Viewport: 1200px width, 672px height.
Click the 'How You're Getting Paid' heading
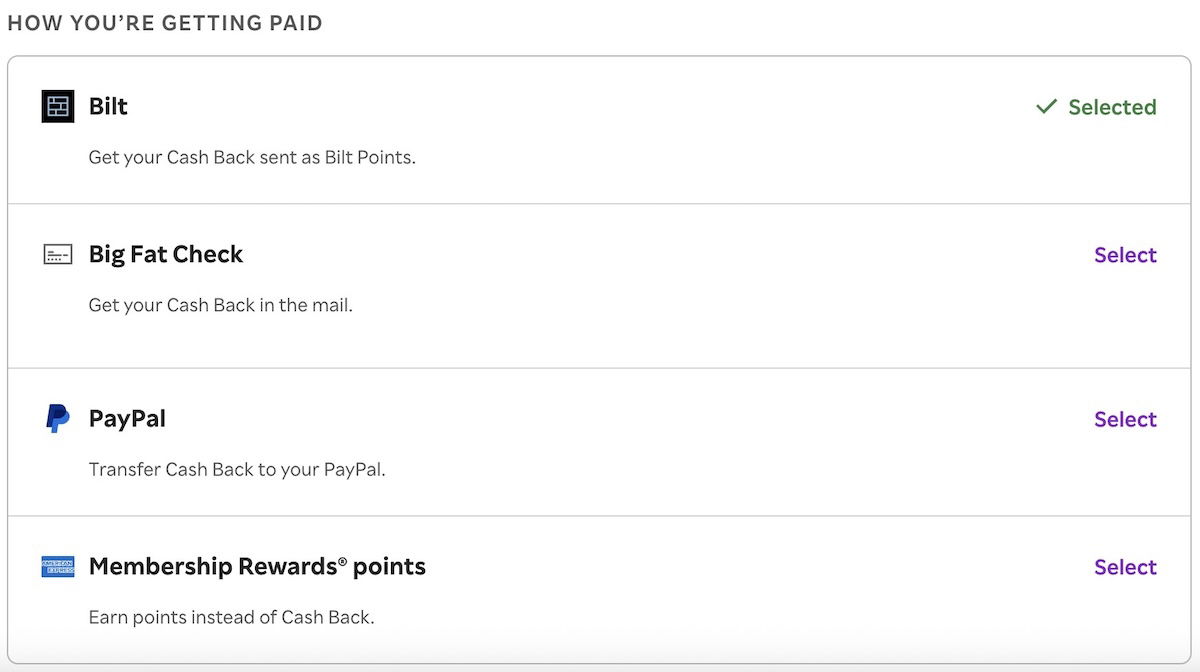[x=165, y=23]
